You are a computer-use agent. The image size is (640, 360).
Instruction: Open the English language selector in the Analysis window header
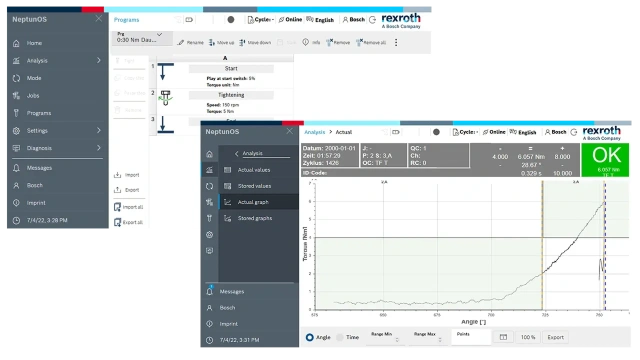coord(522,132)
